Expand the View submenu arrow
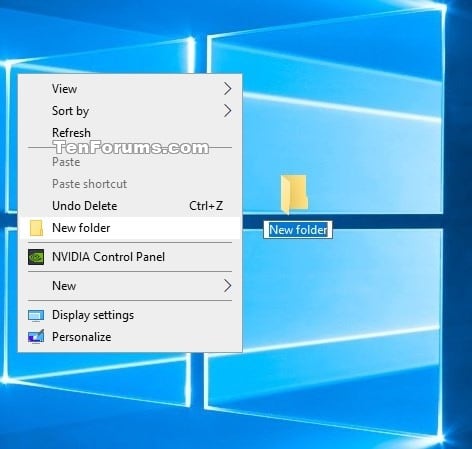Viewport: 472px width, 449px height. click(x=227, y=89)
